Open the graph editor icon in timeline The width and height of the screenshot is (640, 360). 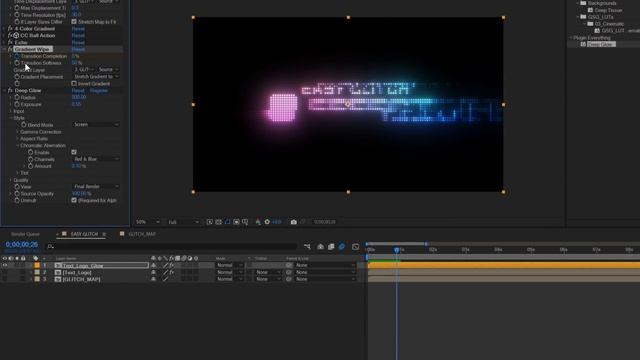coord(356,247)
